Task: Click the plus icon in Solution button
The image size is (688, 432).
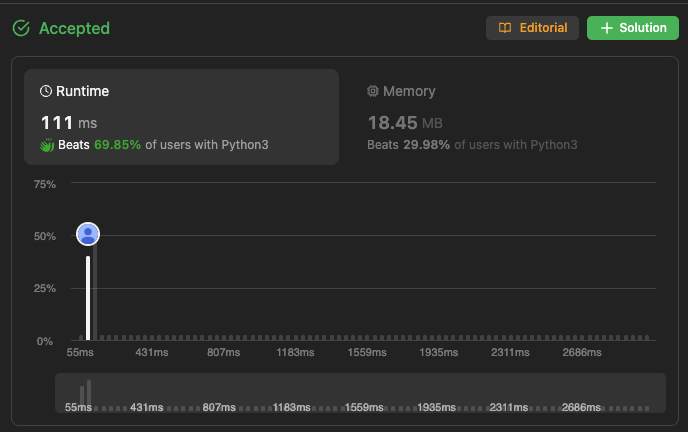Action: click(606, 28)
